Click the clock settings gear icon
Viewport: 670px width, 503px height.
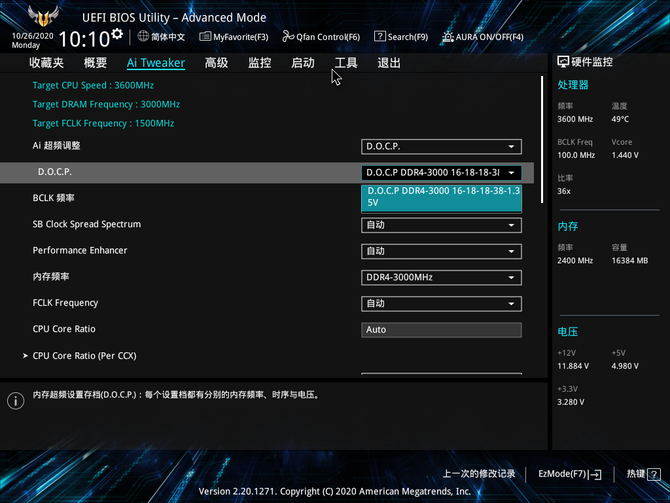coord(117,34)
